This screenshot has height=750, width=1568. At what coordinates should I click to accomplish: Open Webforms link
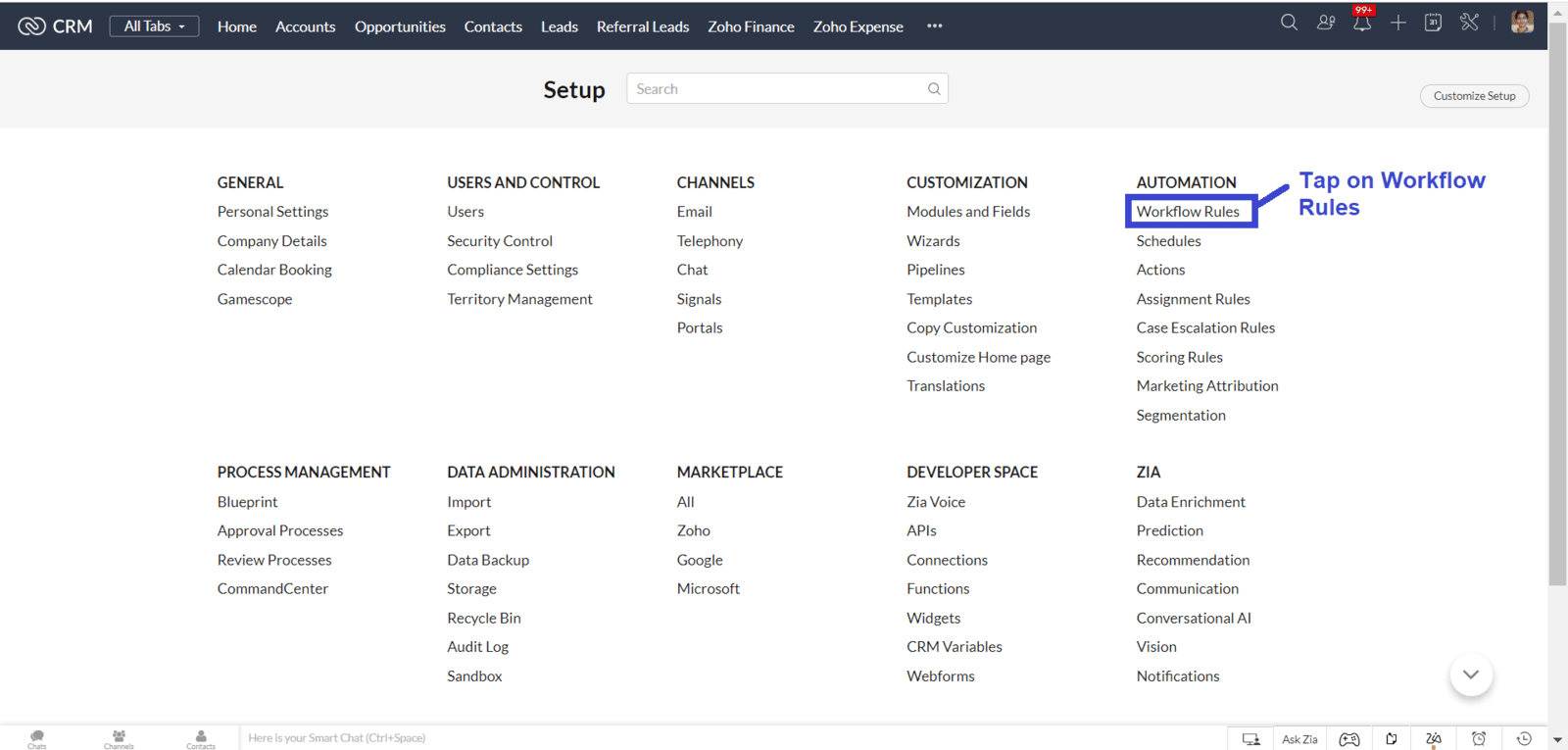tap(941, 676)
